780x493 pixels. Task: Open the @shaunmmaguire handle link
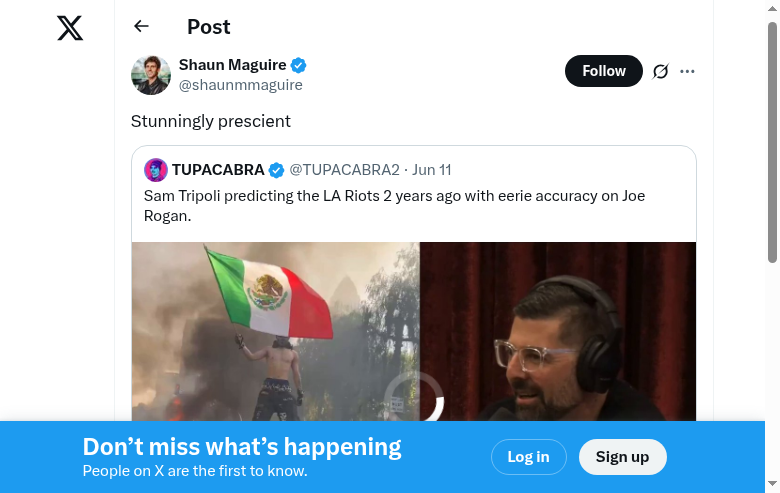[240, 85]
